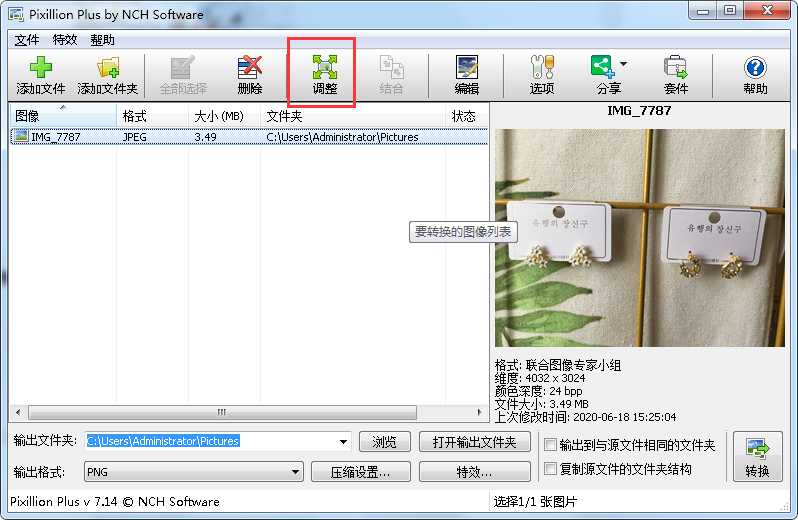Open the 分享 dropdown arrow
798x520 pixels.
(x=624, y=65)
